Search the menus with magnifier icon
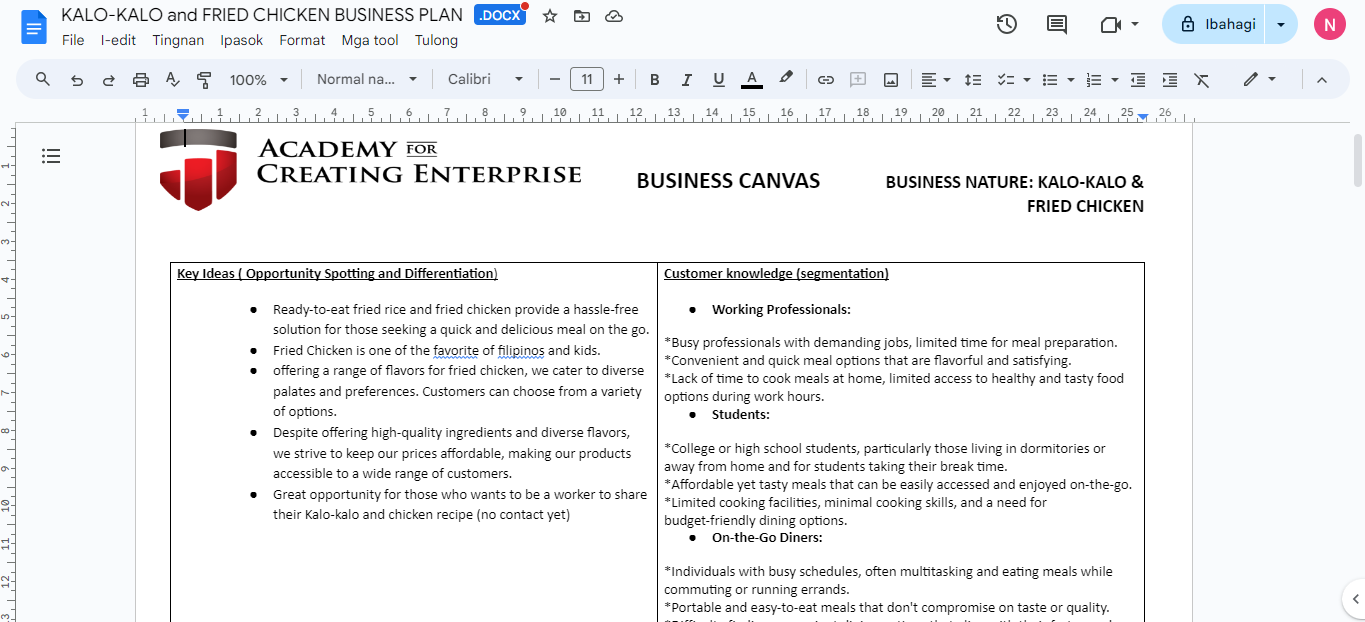Screen dimensions: 1365x622 (43, 79)
